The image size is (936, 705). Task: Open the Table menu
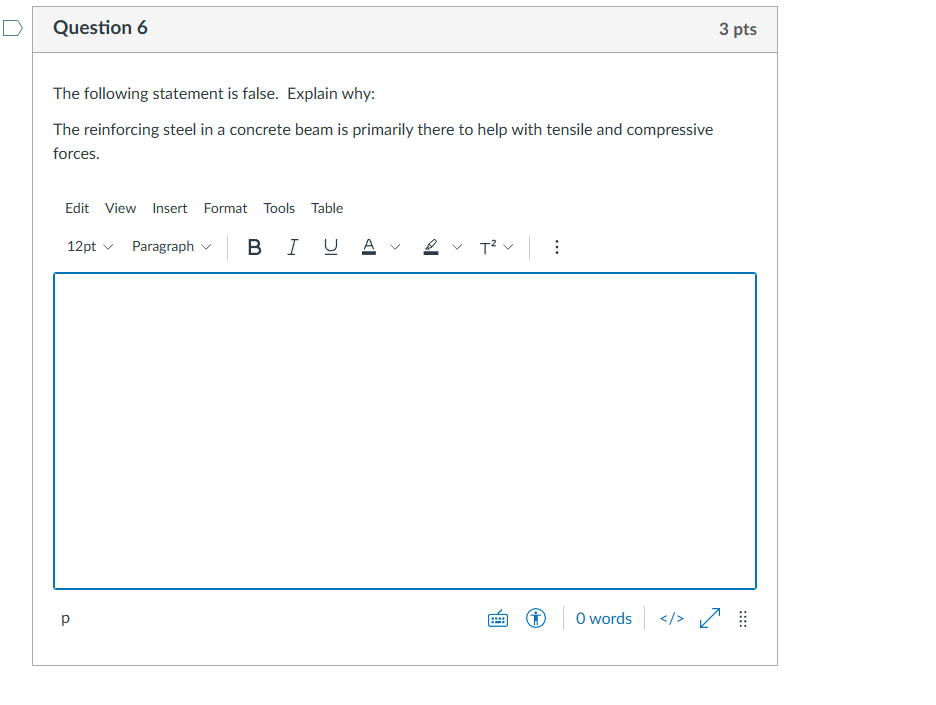pos(327,208)
